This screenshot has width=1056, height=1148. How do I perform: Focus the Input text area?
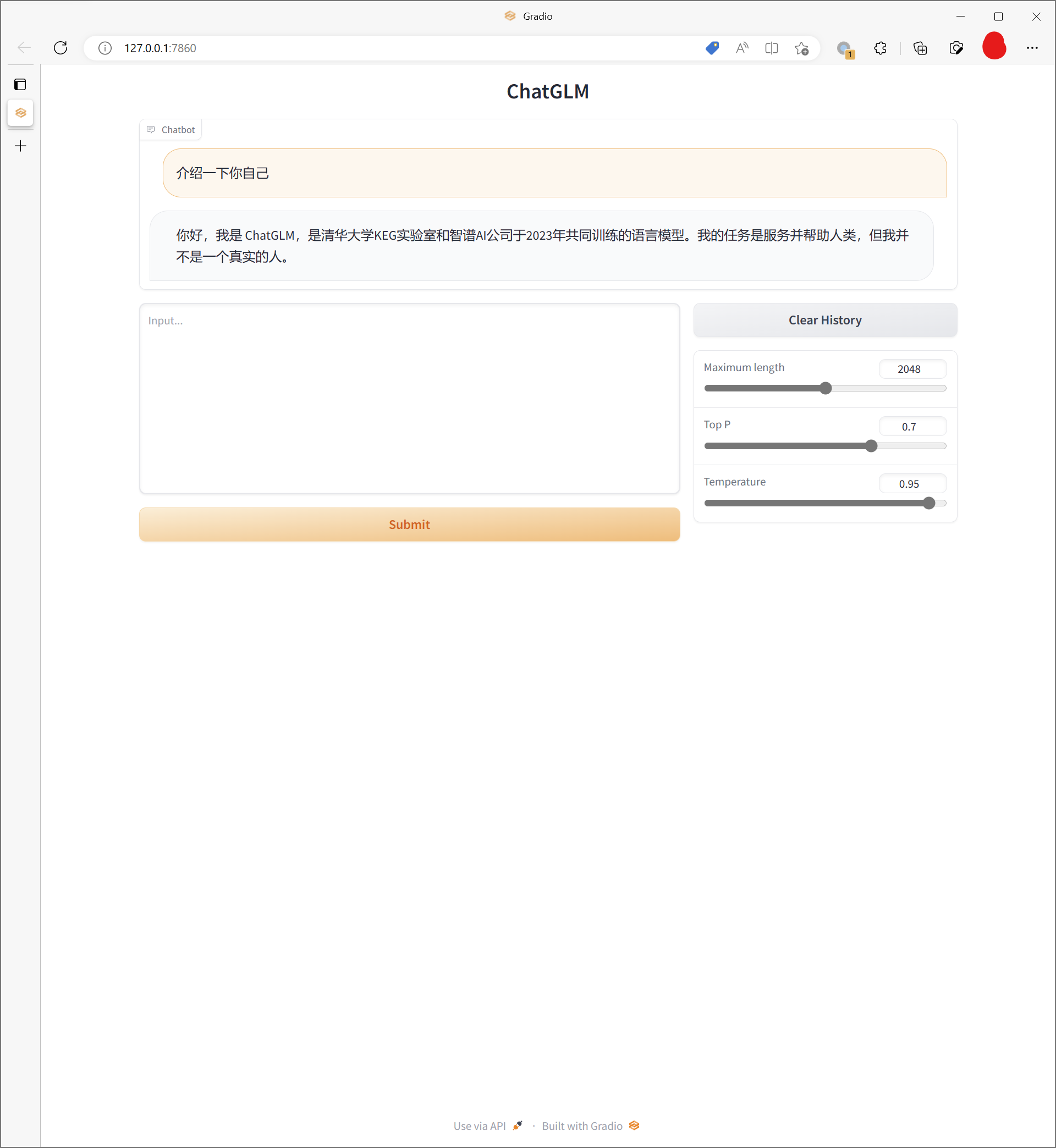[x=410, y=399]
